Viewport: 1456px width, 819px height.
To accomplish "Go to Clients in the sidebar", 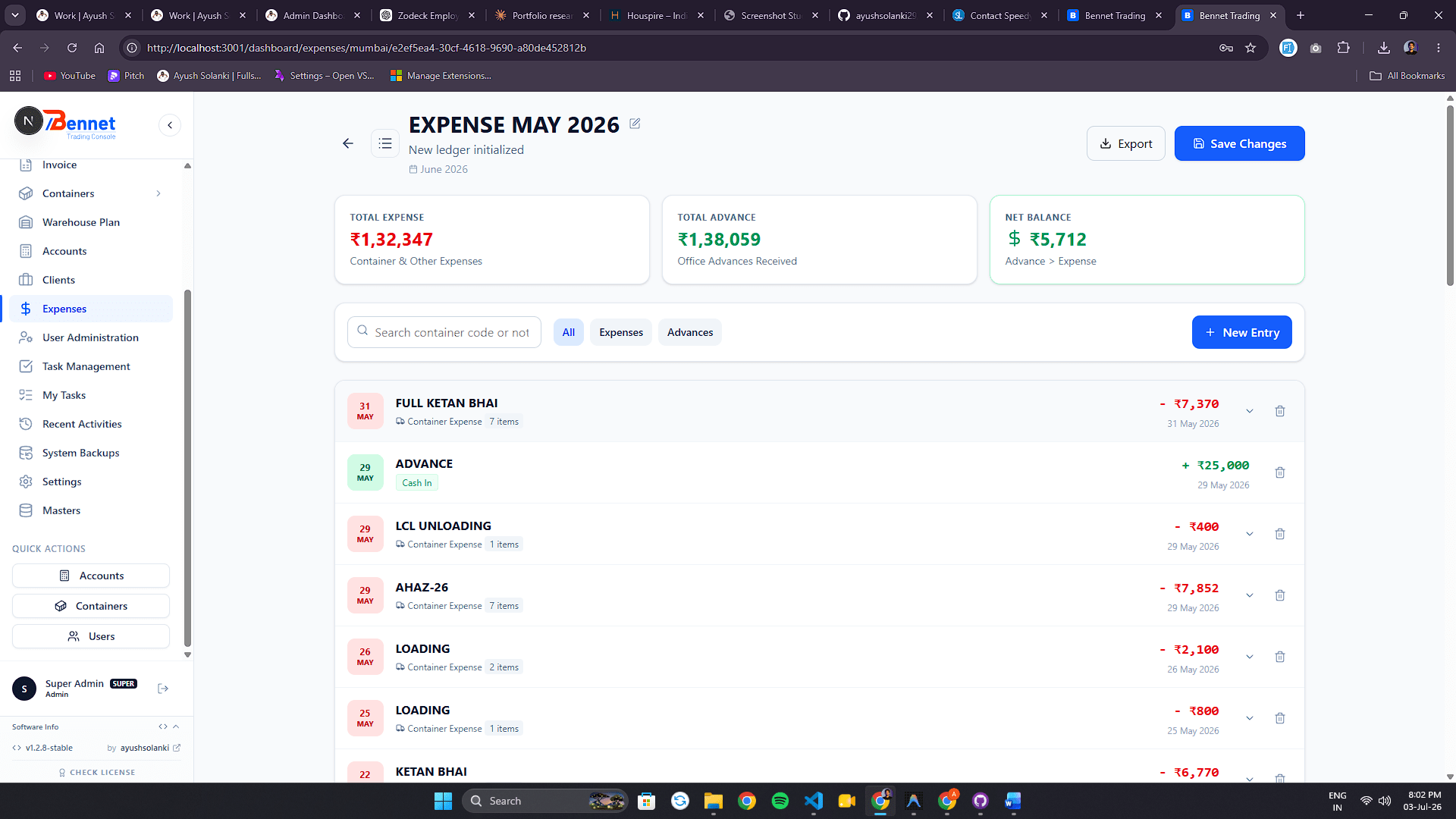I will click(x=91, y=280).
